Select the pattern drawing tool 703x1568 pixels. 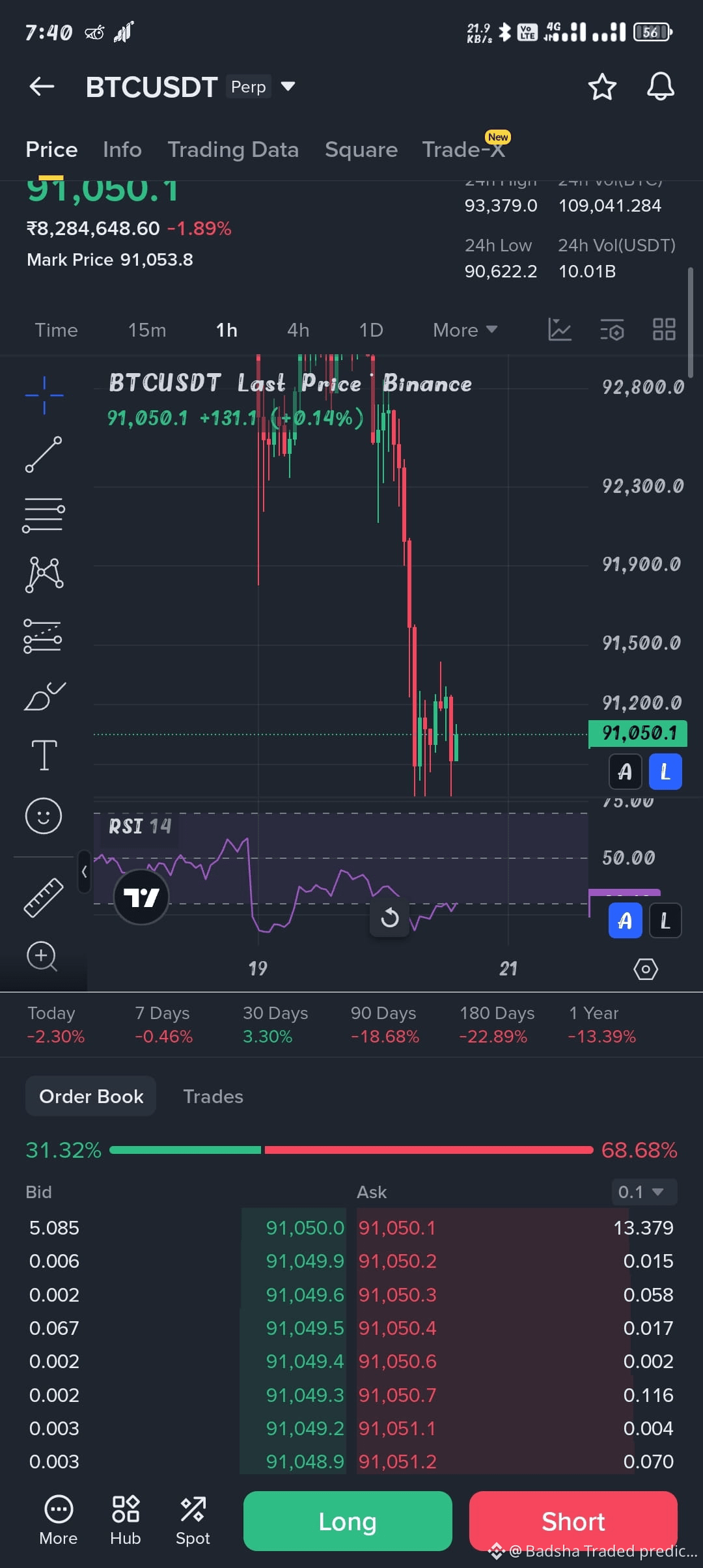pos(44,575)
